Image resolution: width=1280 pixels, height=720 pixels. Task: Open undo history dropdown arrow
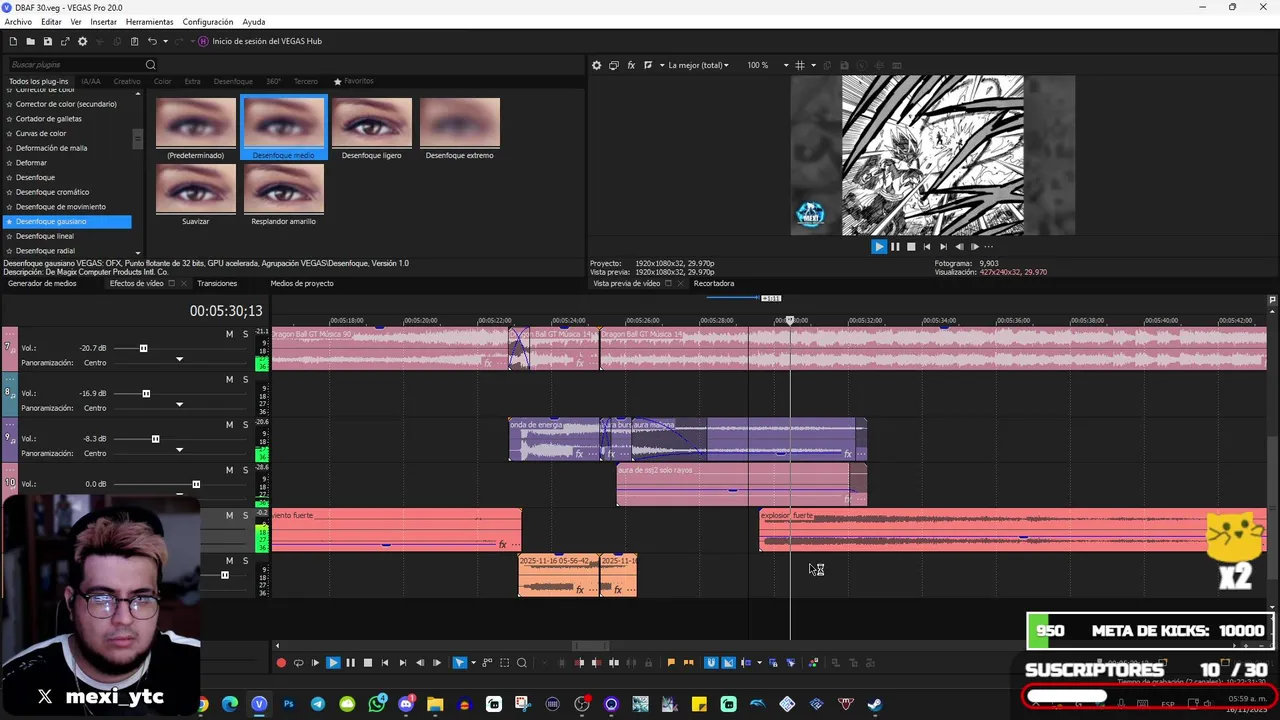coord(165,41)
